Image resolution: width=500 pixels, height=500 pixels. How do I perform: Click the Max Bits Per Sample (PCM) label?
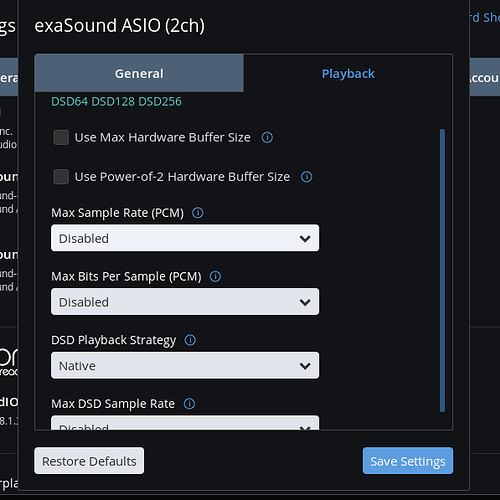point(126,276)
